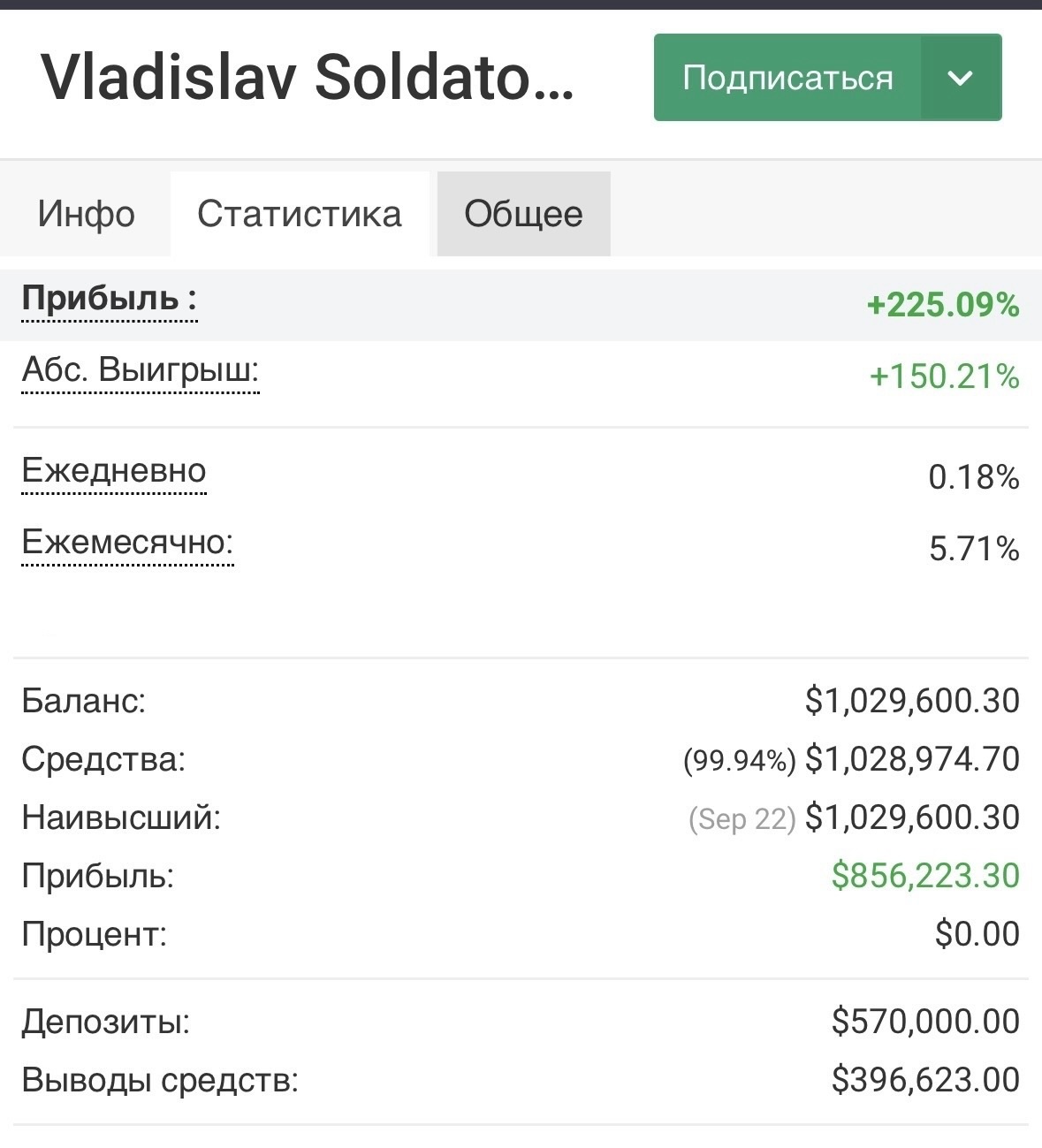Viewport: 1042px width, 1148px height.
Task: Expand the dropdown arrow beside Подписаться
Action: pos(960,78)
